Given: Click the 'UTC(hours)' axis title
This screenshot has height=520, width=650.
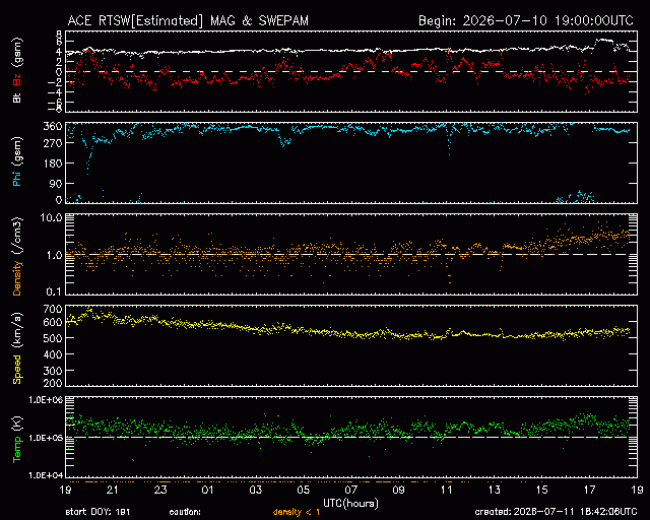Looking at the screenshot, I should click(351, 503).
